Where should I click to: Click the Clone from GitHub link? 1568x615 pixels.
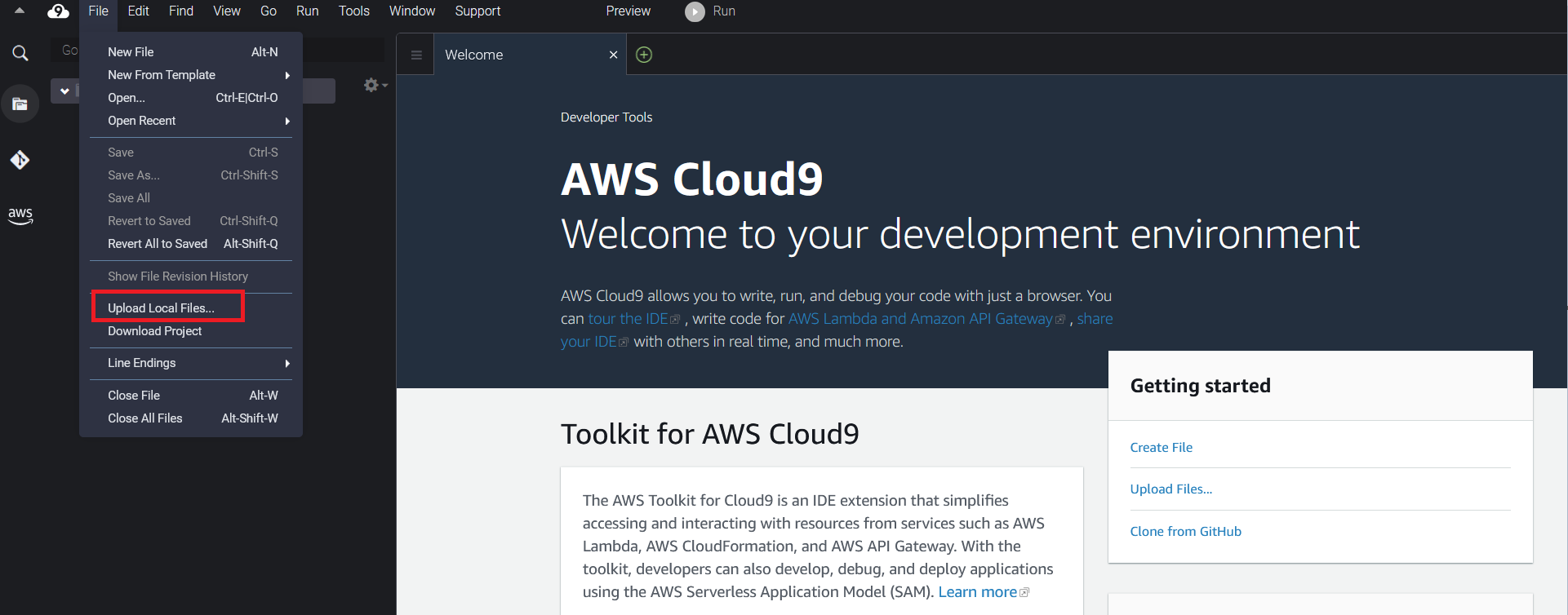coord(1185,531)
